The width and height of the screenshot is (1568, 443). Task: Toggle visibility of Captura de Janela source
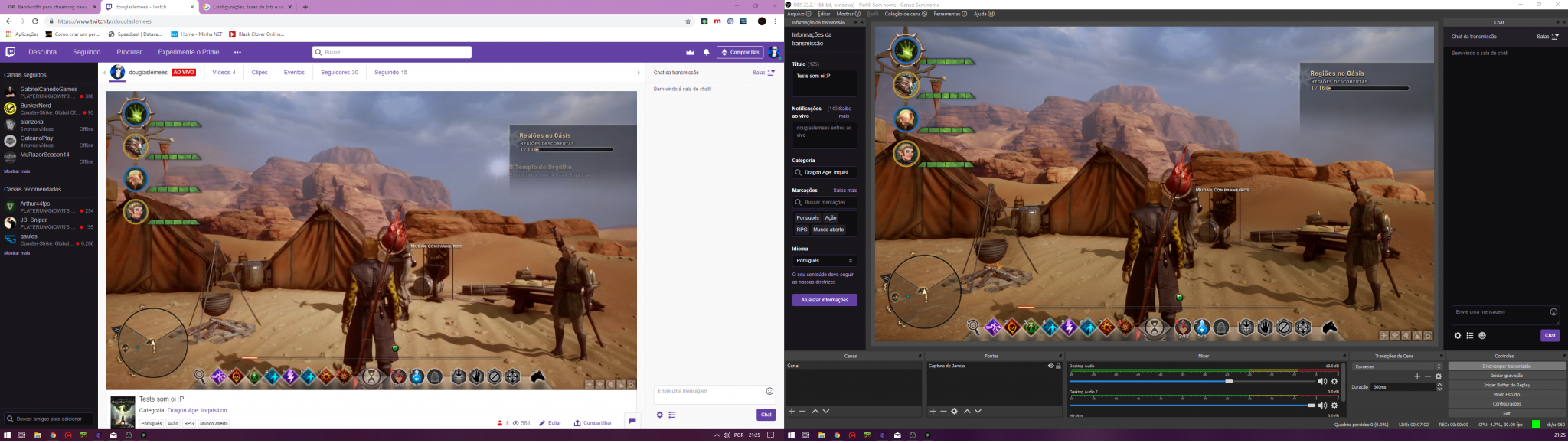pyautogui.click(x=1051, y=366)
